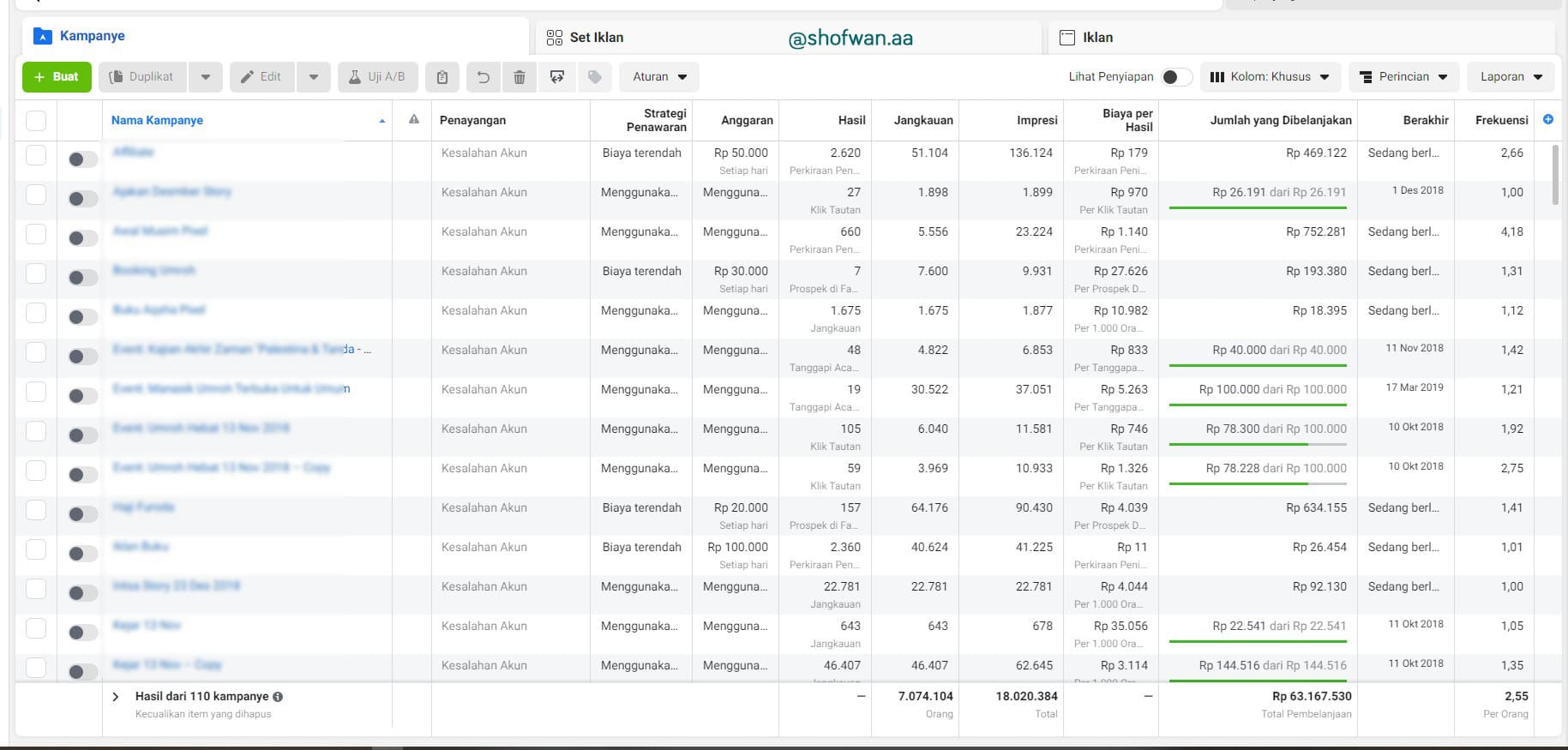The image size is (1568, 750).
Task: Click the vertical scrollbar of the campaign table
Action: click(x=1556, y=175)
